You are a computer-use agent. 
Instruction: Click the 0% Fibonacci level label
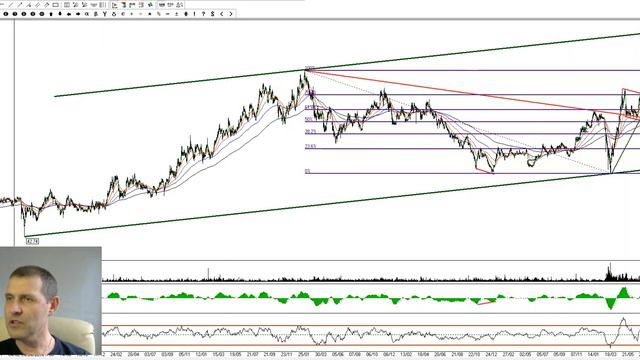307,171
